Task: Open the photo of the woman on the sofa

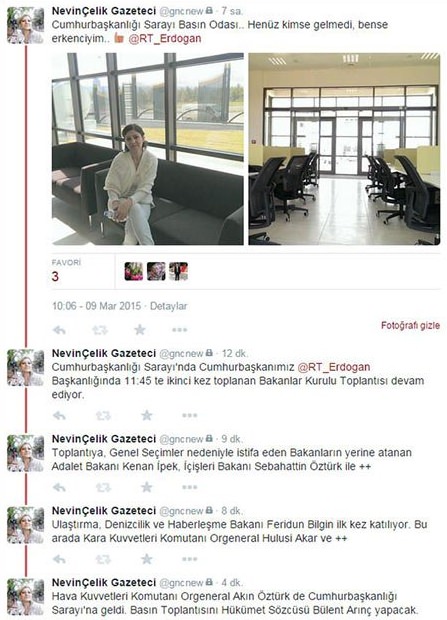Action: pos(148,149)
